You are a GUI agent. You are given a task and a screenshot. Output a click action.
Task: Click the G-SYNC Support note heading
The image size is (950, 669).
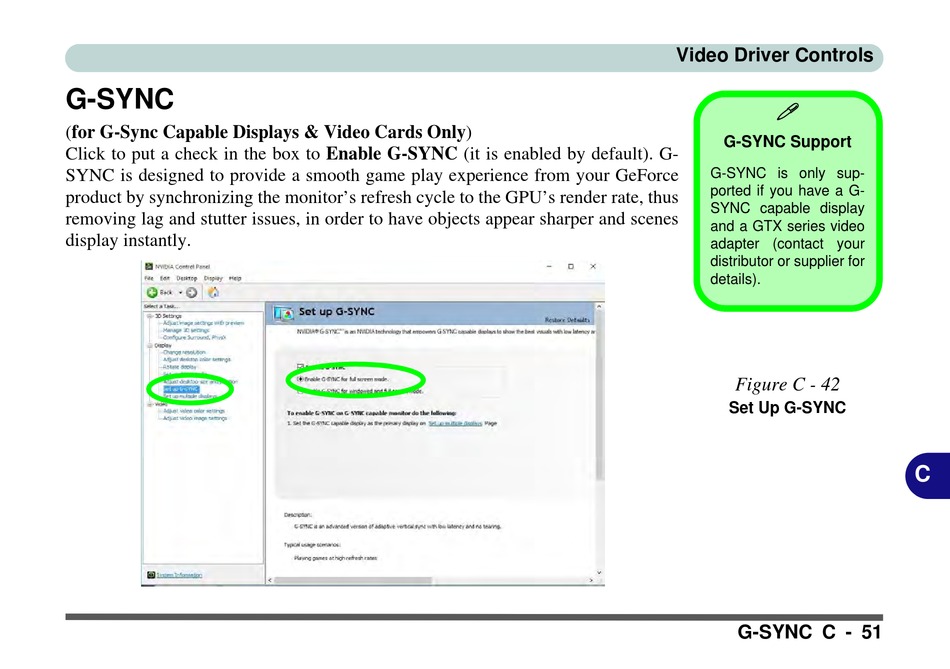click(x=787, y=142)
